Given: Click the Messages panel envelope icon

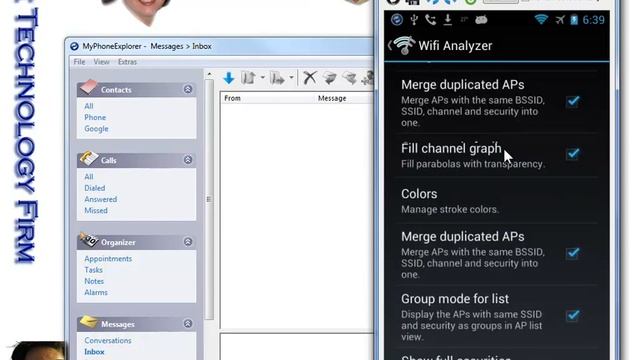Looking at the screenshot, I should [89, 322].
